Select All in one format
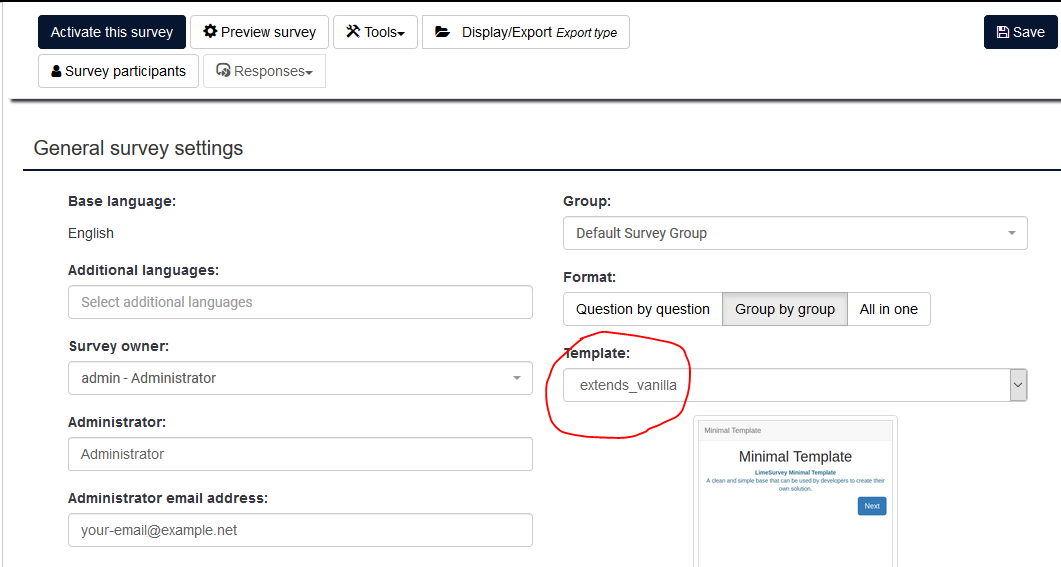This screenshot has width=1061, height=567. (x=888, y=309)
